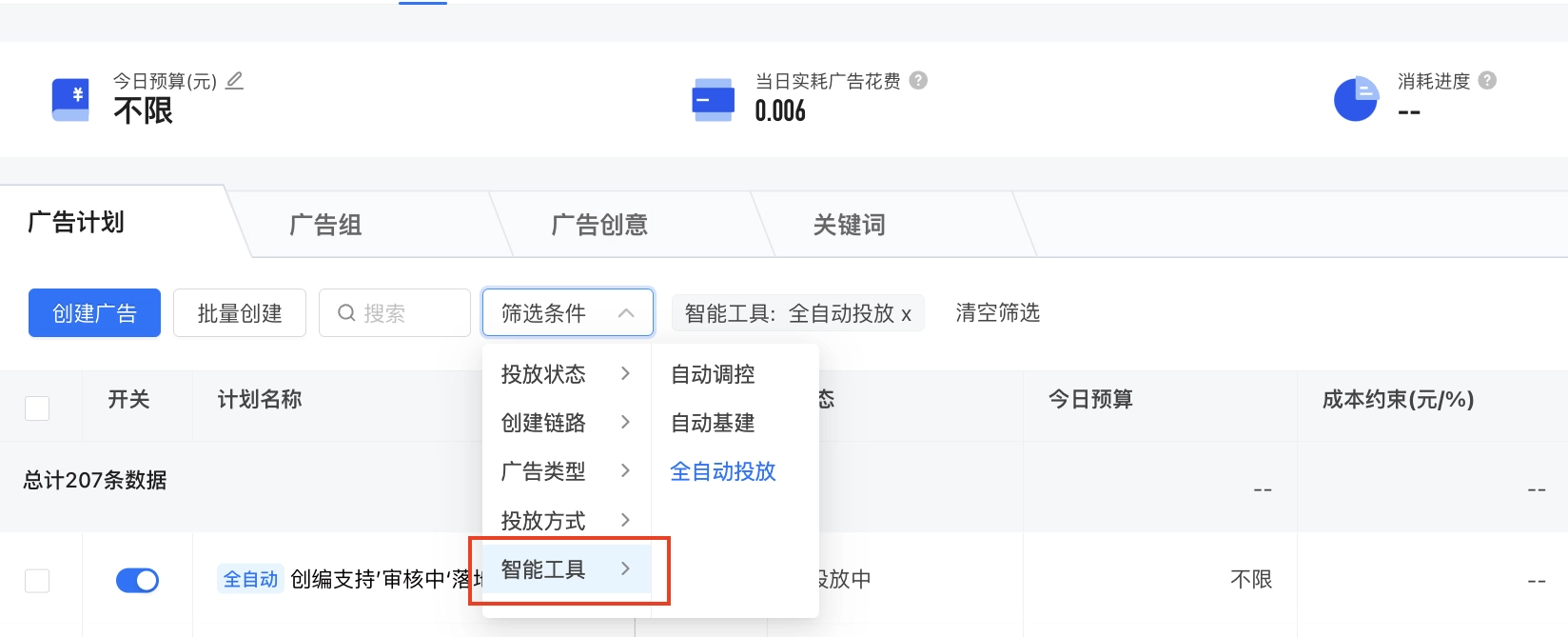Click the pencil icon to edit 今日预算

point(235,81)
